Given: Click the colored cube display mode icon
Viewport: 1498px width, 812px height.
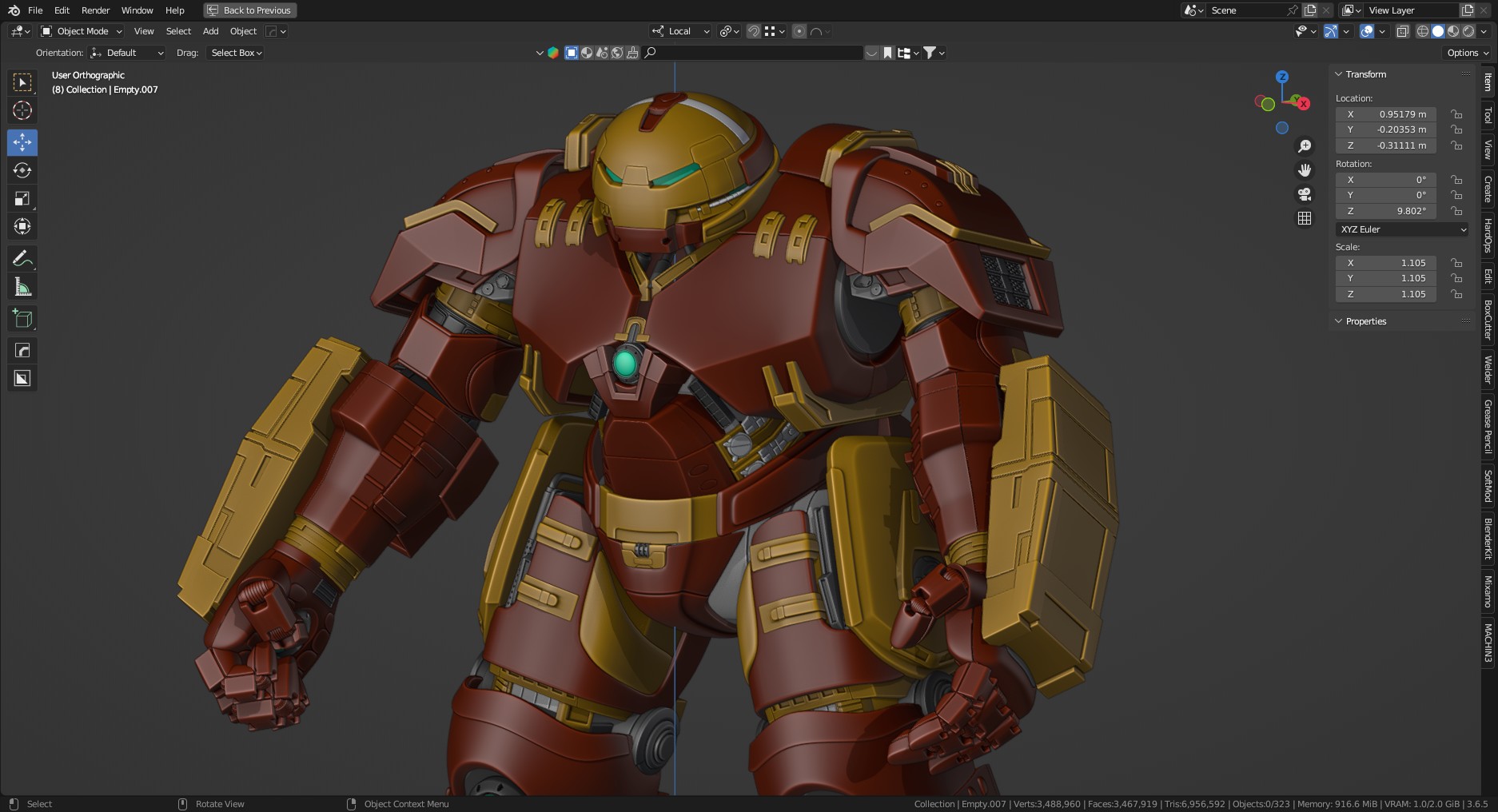Looking at the screenshot, I should point(553,53).
